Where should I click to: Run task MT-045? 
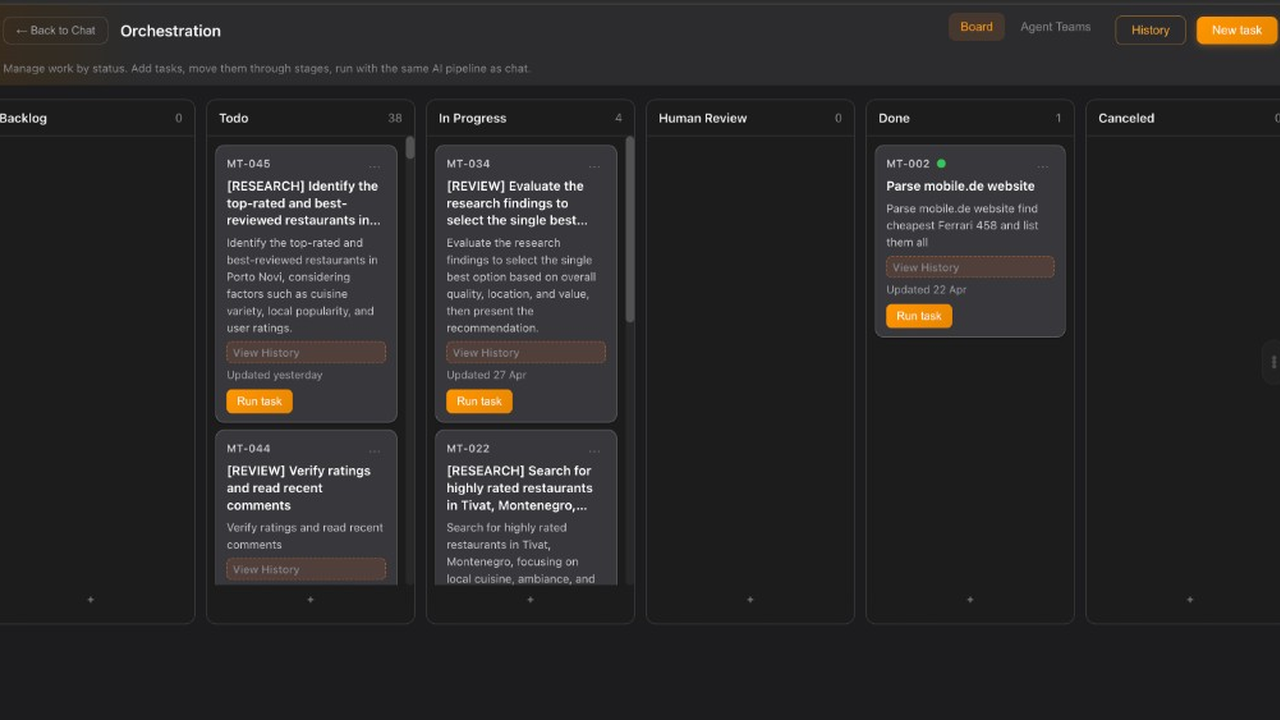260,401
